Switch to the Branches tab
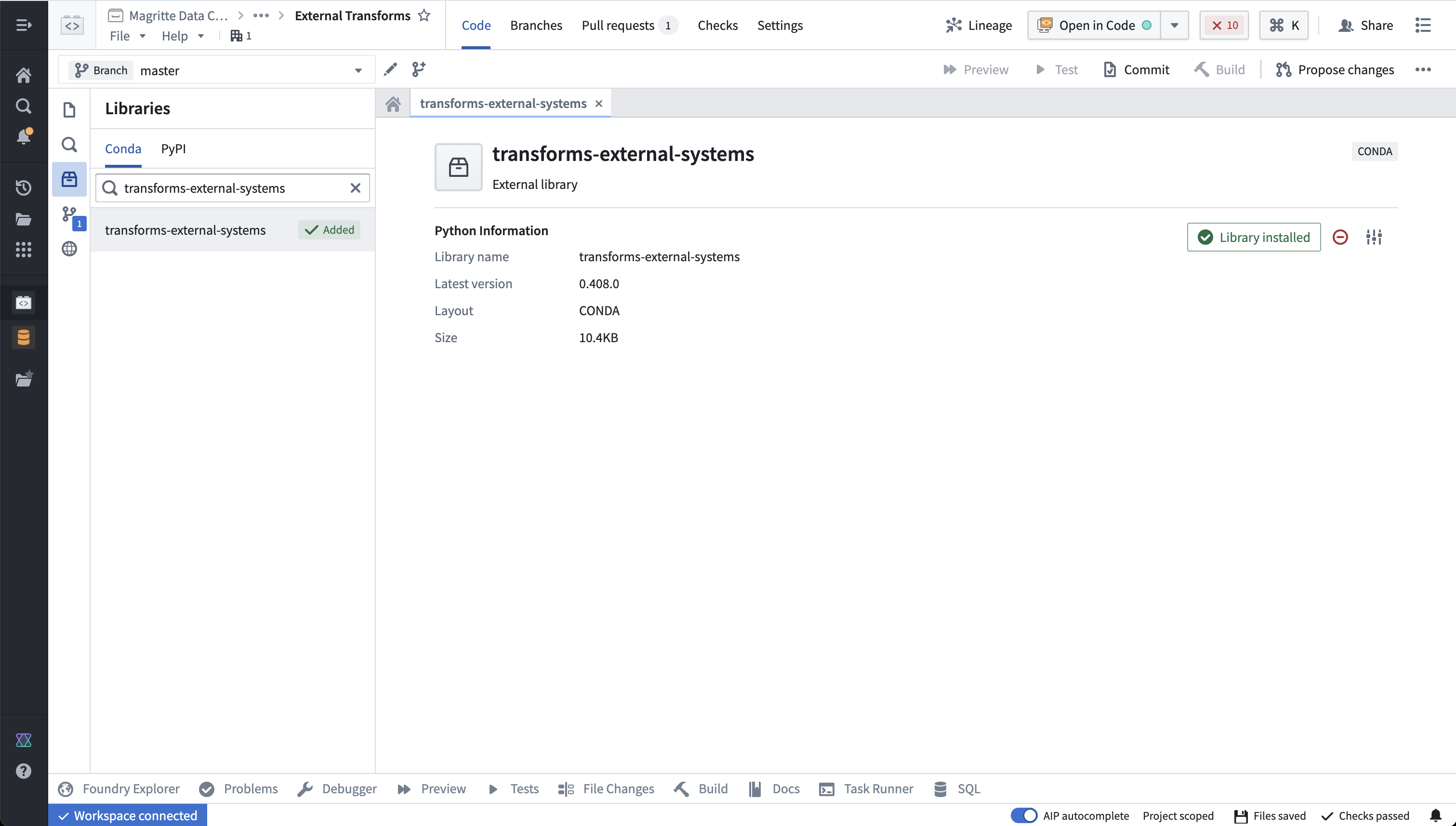The image size is (1456, 826). point(536,26)
